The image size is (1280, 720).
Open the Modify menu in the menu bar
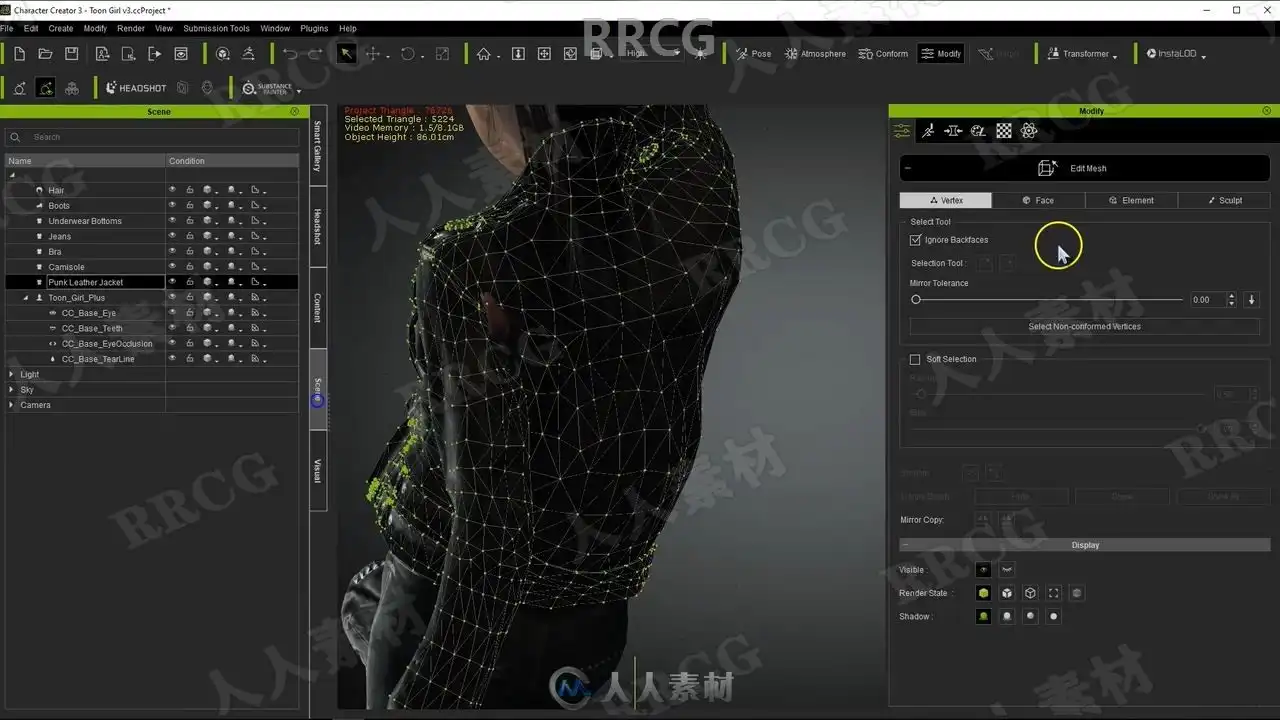pyautogui.click(x=95, y=28)
